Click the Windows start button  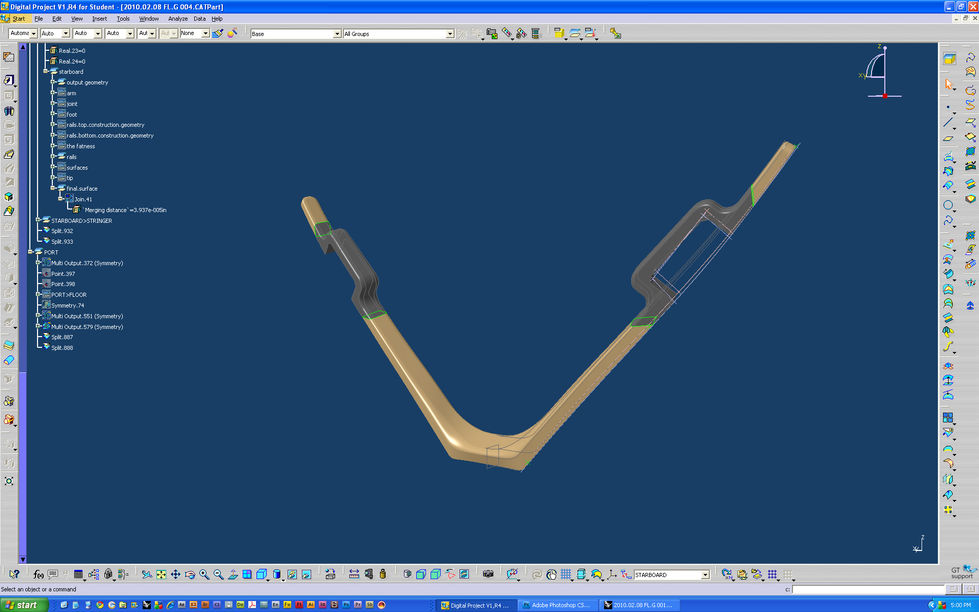(25, 605)
